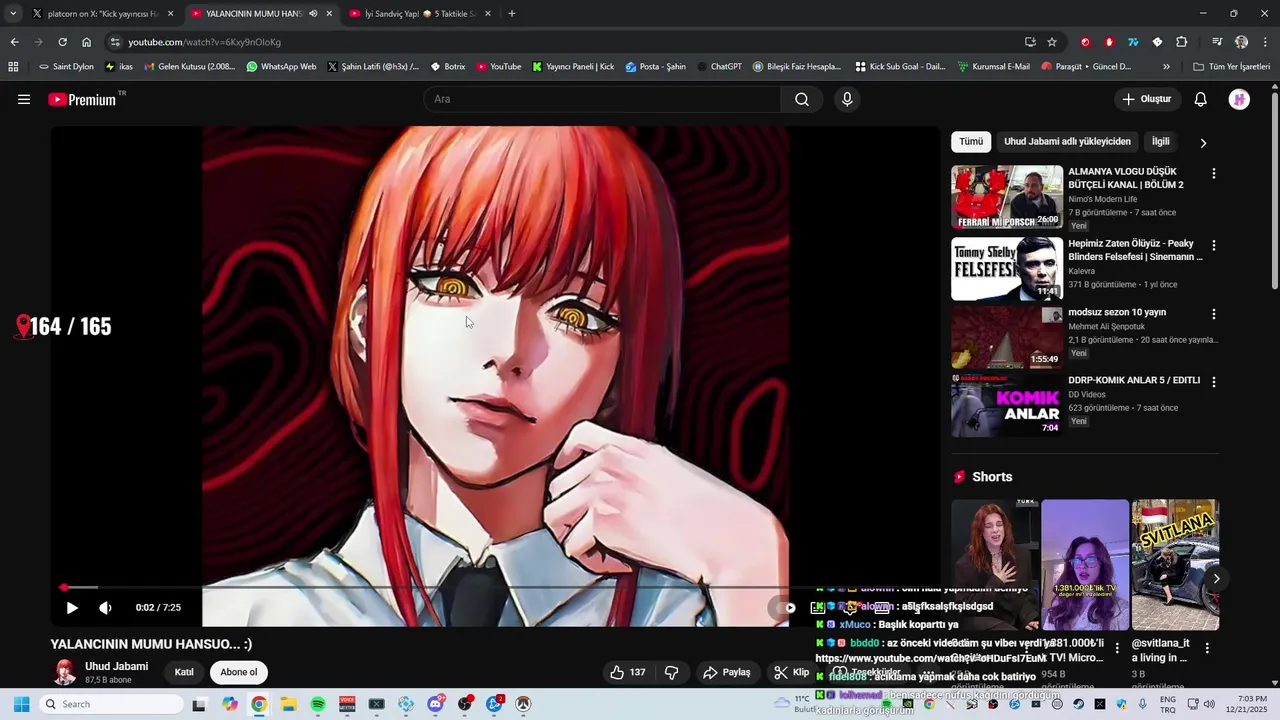1280x720 pixels.
Task: Open Botrix bookmark
Action: point(448,67)
